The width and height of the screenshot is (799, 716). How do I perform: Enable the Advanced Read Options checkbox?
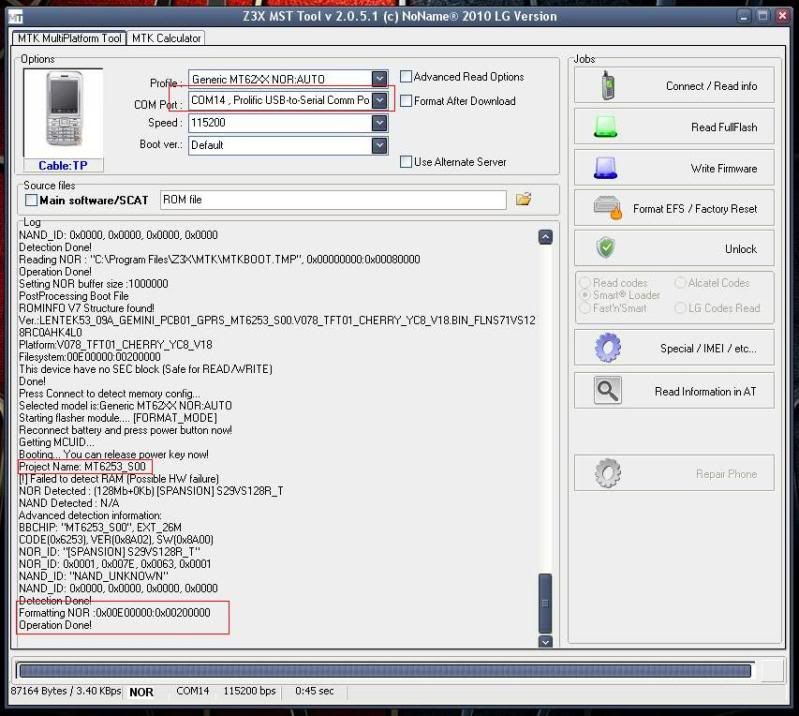(x=406, y=77)
